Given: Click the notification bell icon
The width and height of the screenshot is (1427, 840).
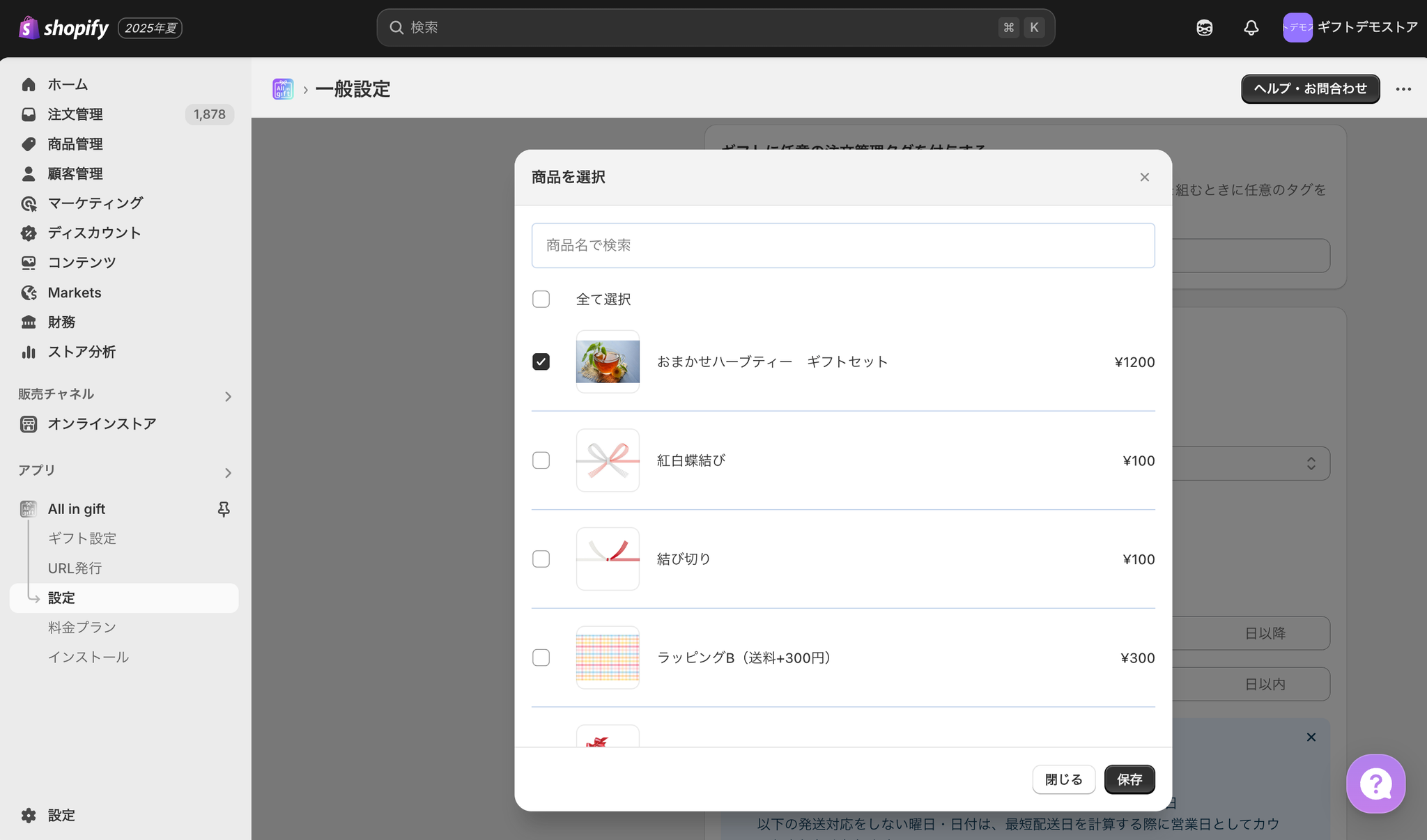Looking at the screenshot, I should click(x=1251, y=28).
